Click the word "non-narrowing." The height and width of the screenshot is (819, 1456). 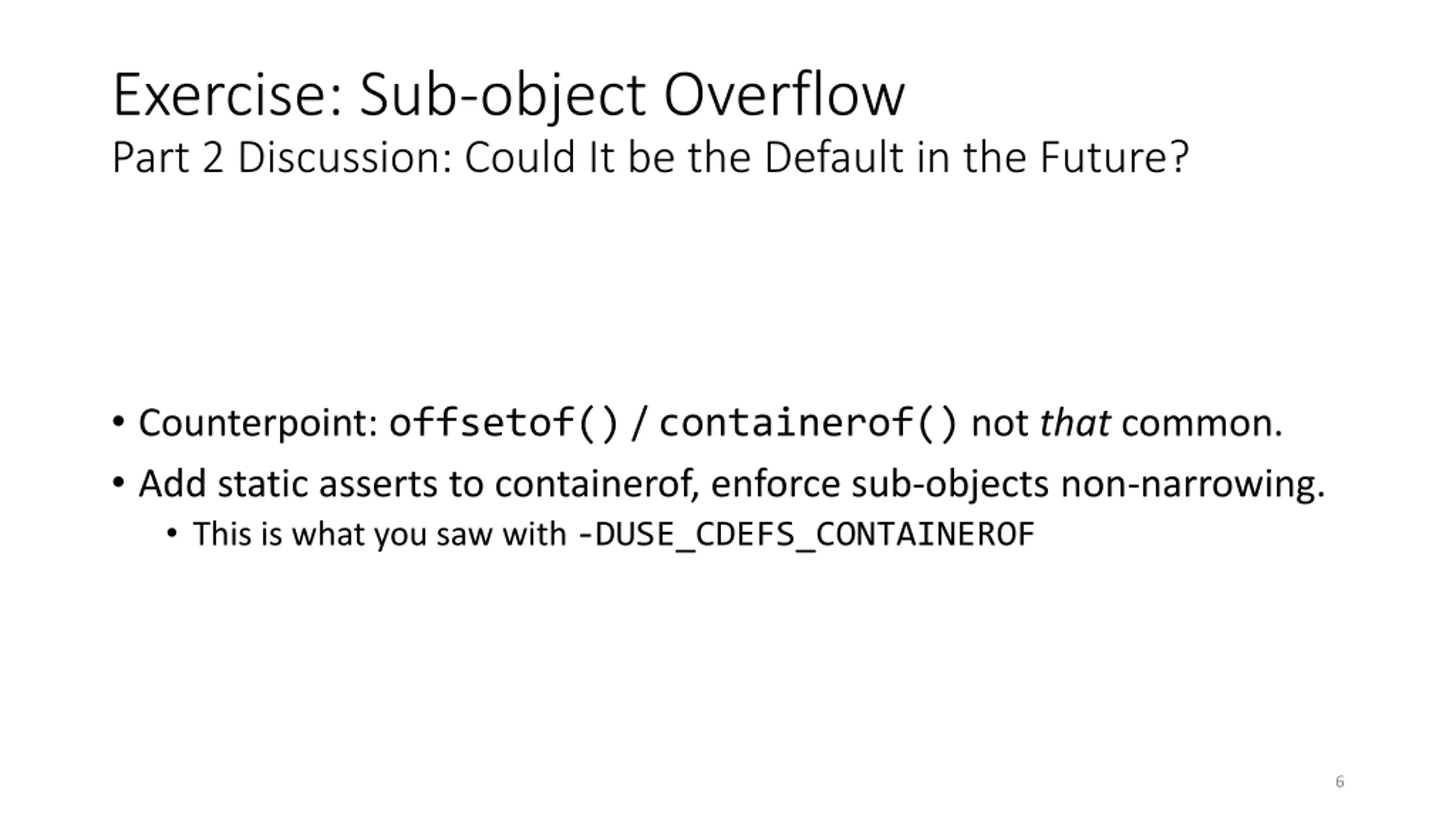pos(1193,484)
